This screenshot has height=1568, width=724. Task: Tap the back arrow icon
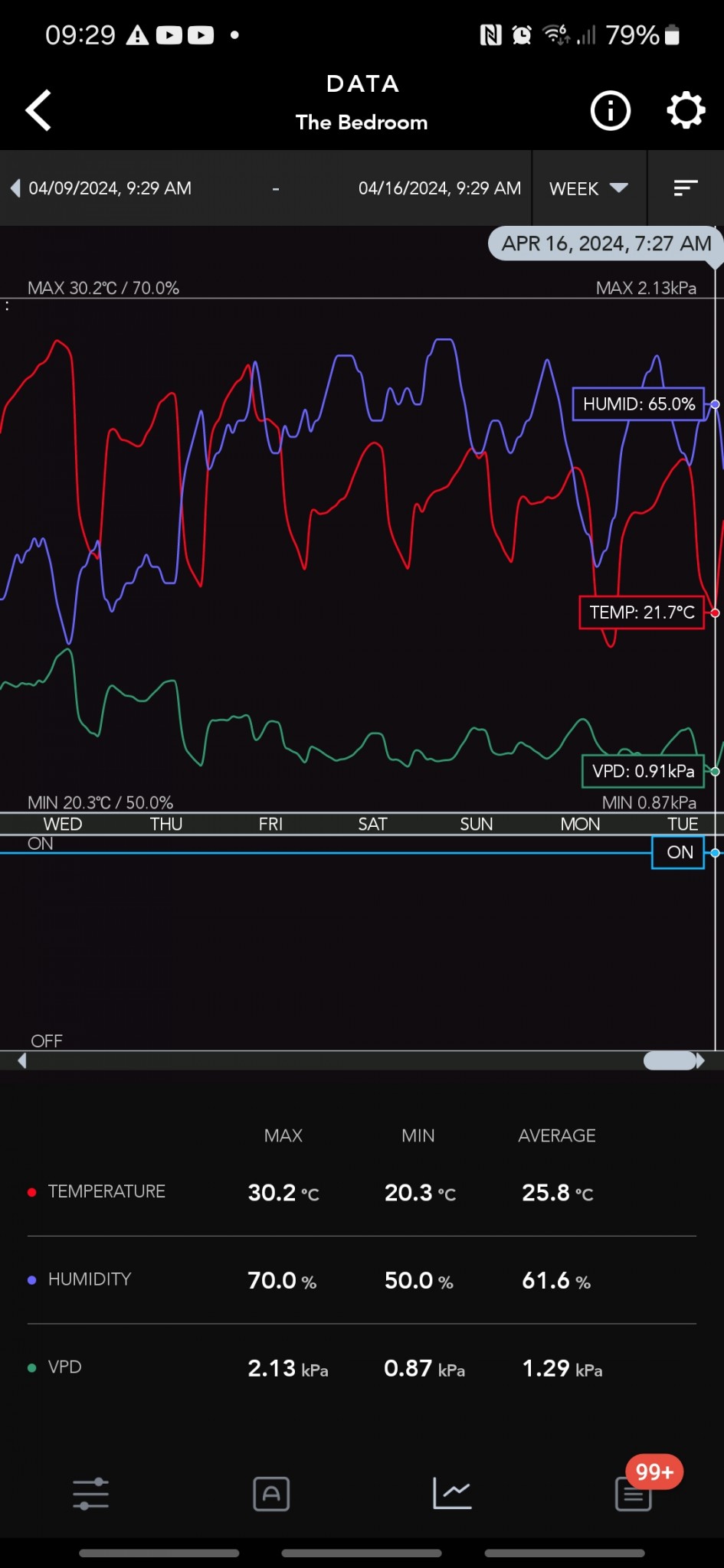38,110
